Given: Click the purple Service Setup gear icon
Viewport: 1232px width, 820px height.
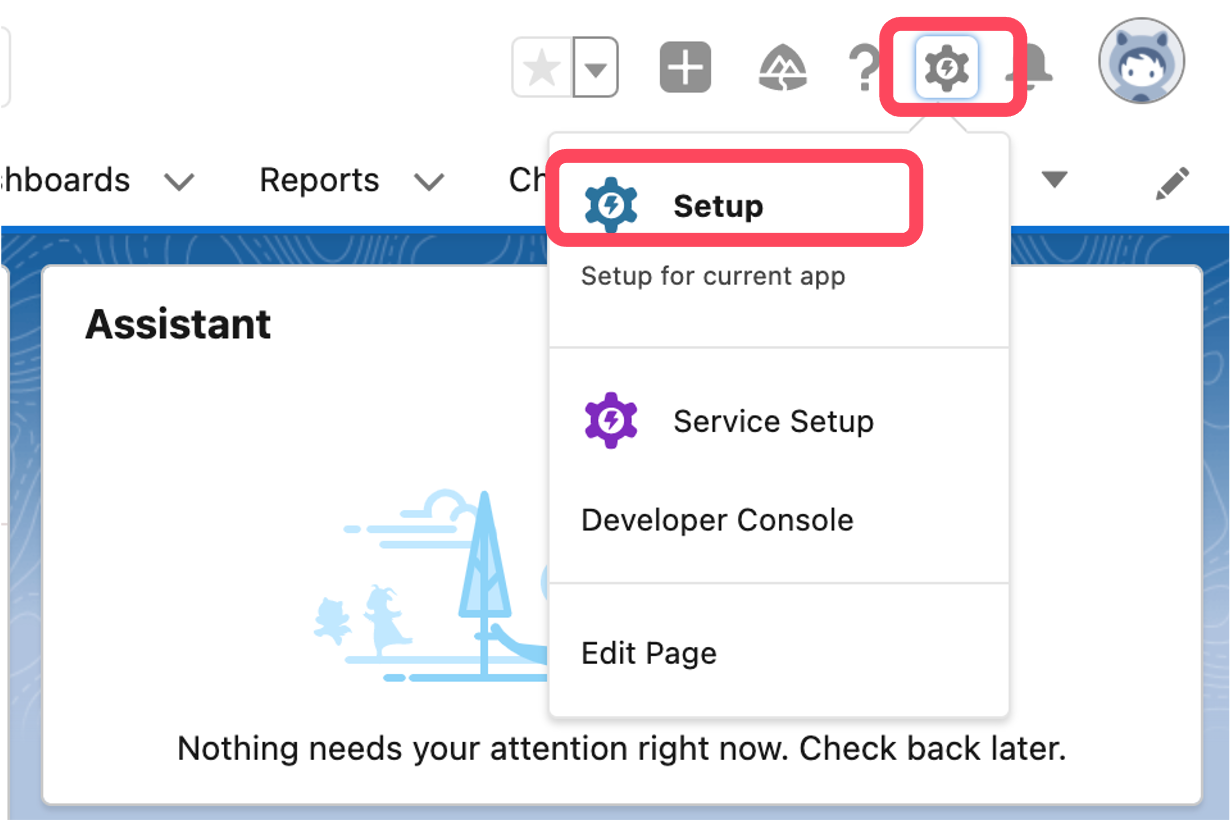Looking at the screenshot, I should pos(611,421).
